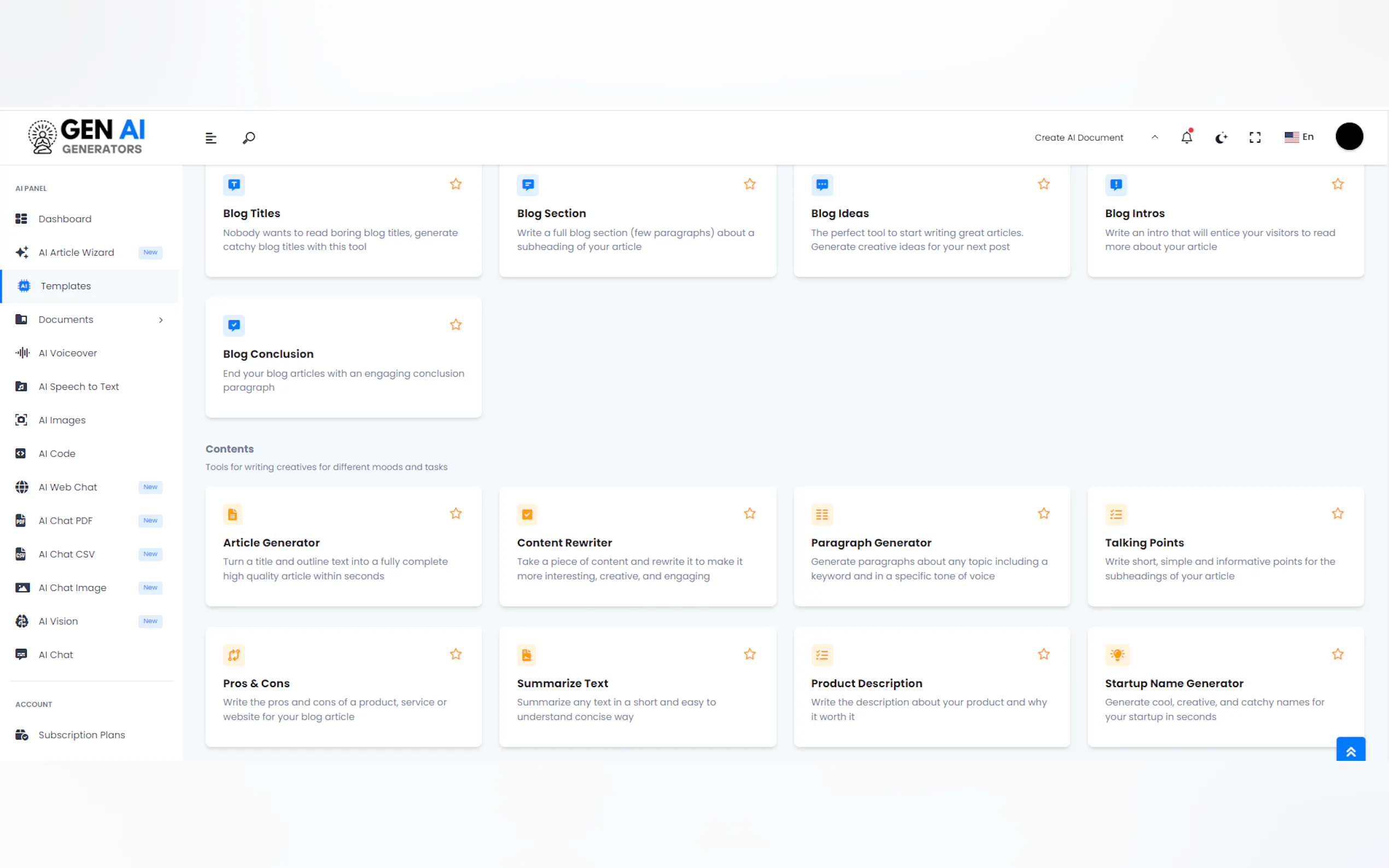Open the AI Code tool
The image size is (1389, 868).
pyautogui.click(x=56, y=453)
